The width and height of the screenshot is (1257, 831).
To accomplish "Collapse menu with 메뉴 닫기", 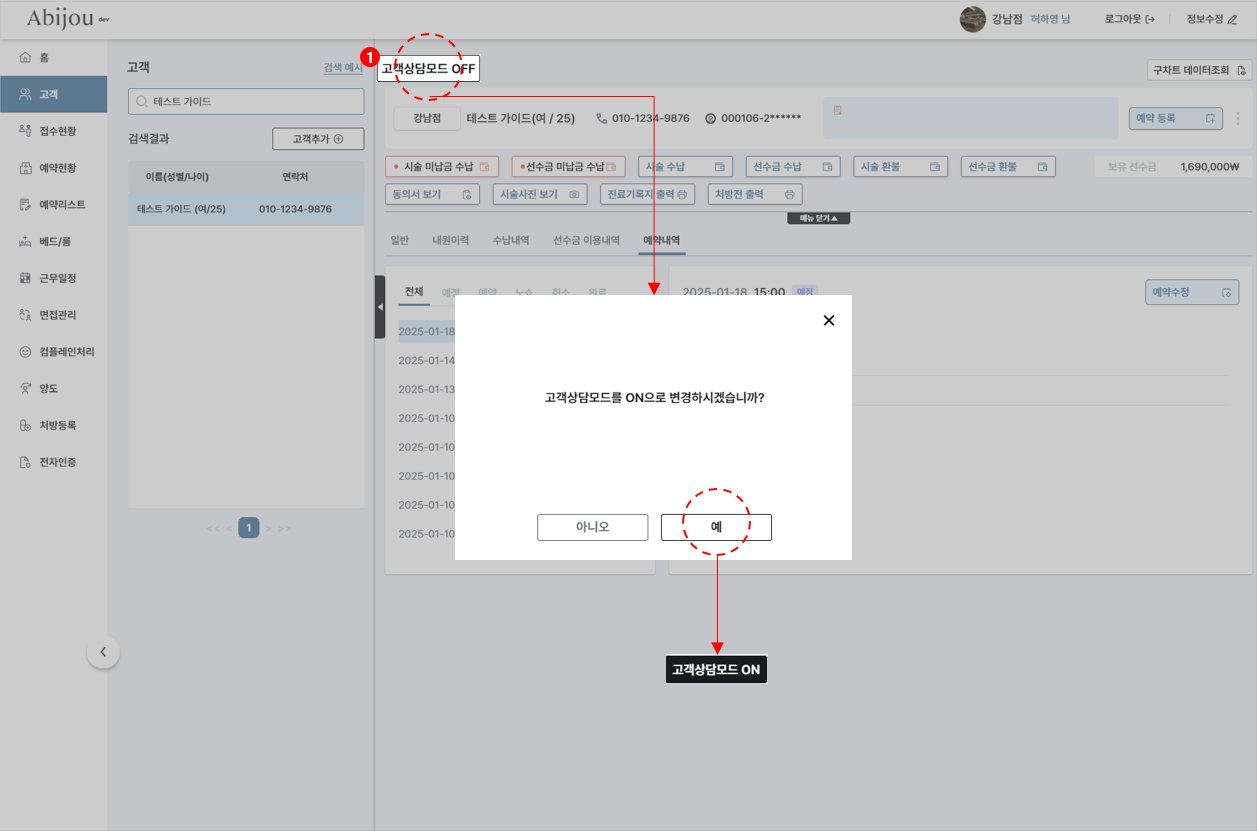I will pos(819,218).
